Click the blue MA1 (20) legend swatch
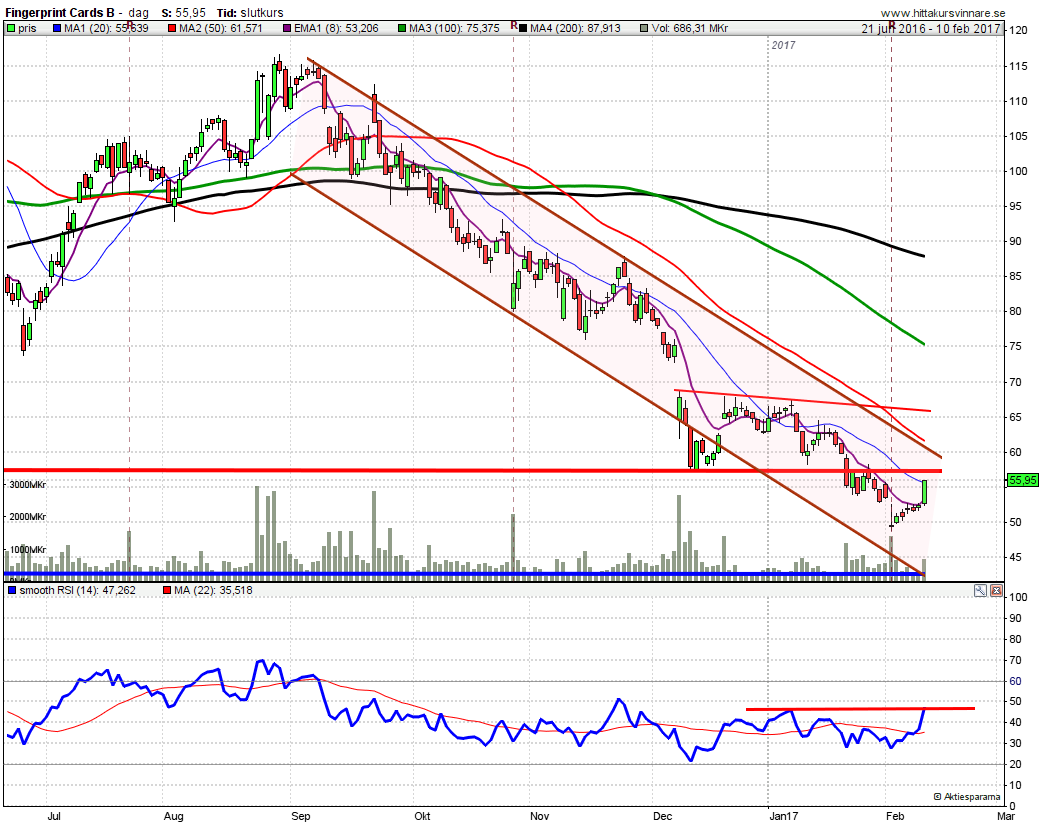The width and height of the screenshot is (1048, 829). [x=57, y=28]
